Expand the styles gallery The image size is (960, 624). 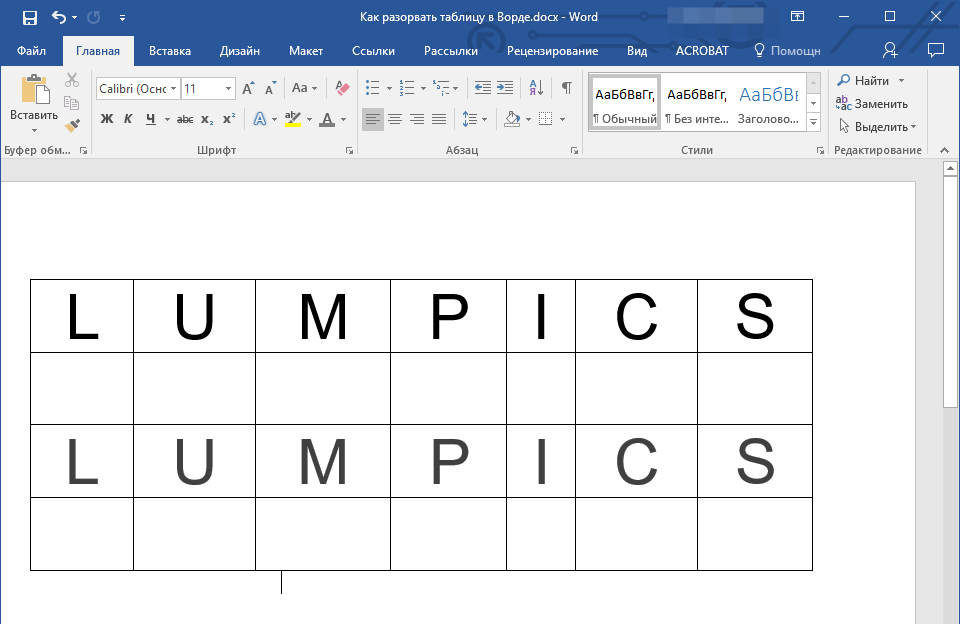point(813,122)
